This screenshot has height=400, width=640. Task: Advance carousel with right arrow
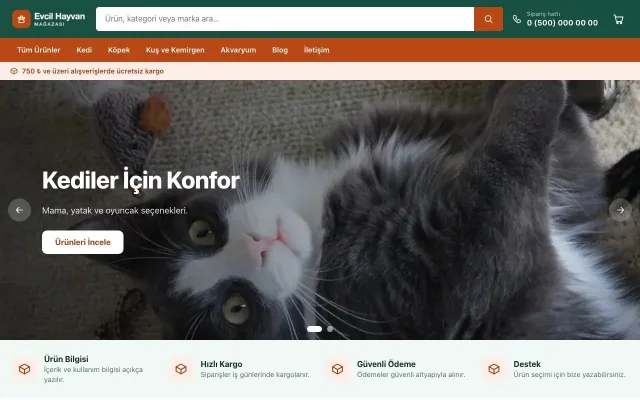620,210
